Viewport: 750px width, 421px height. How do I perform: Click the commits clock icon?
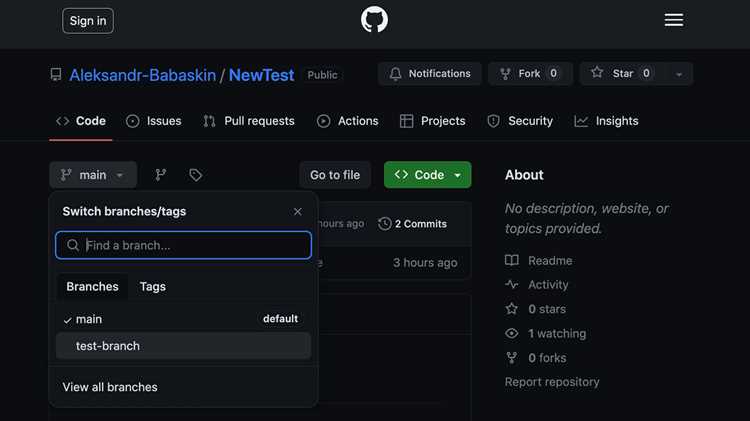(385, 224)
